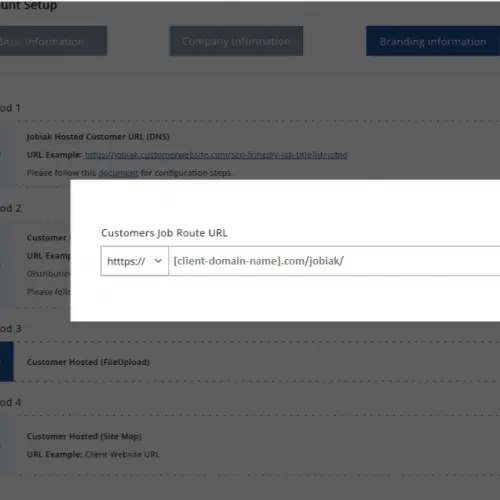Viewport: 500px width, 500px height.
Task: Choose Customer Hosted (FileUpload) option
Action: [x=88, y=362]
